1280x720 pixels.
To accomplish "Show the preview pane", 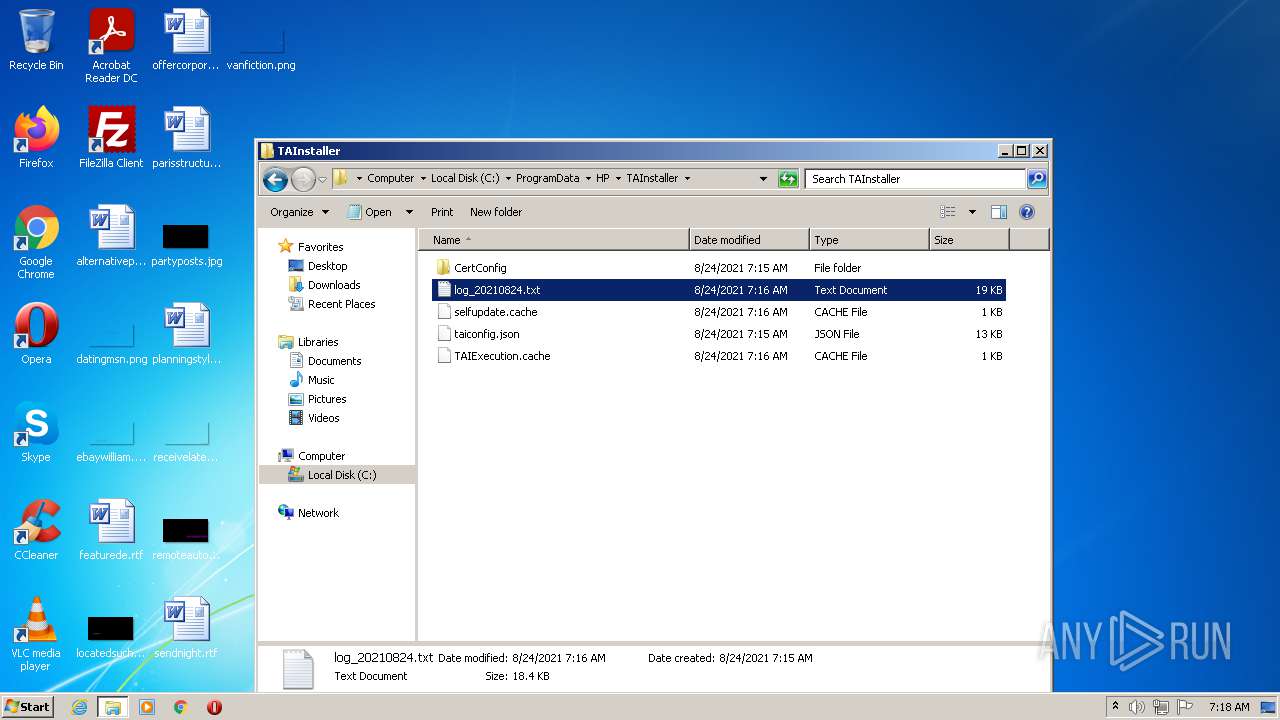I will (x=998, y=212).
